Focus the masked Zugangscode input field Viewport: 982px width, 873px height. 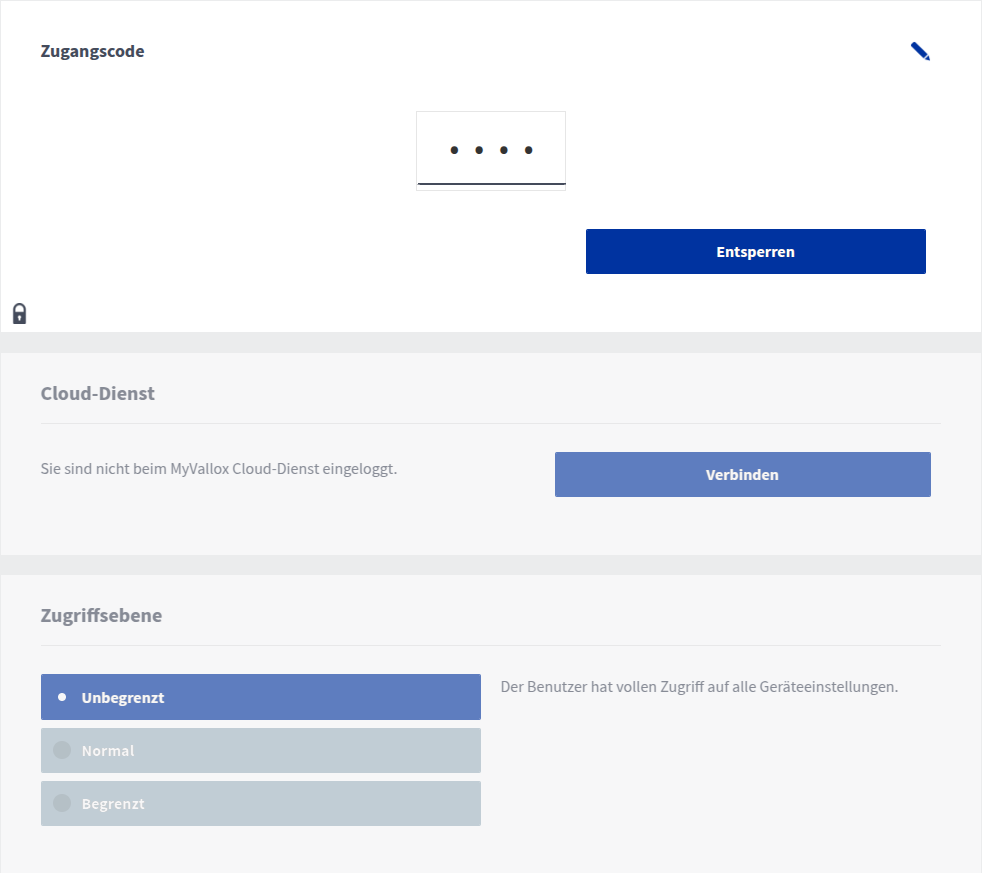491,150
